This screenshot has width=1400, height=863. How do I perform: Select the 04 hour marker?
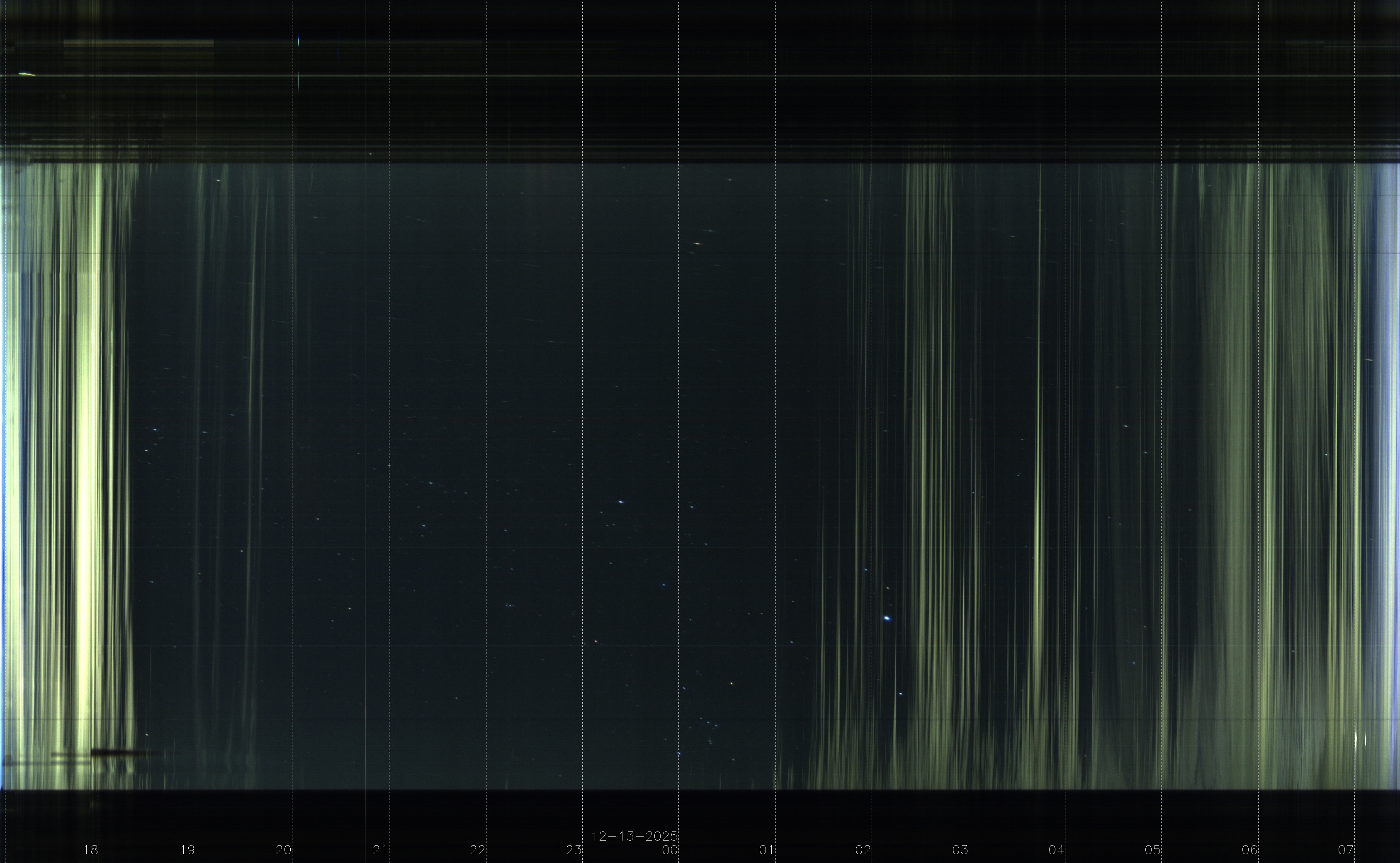pyautogui.click(x=1057, y=850)
